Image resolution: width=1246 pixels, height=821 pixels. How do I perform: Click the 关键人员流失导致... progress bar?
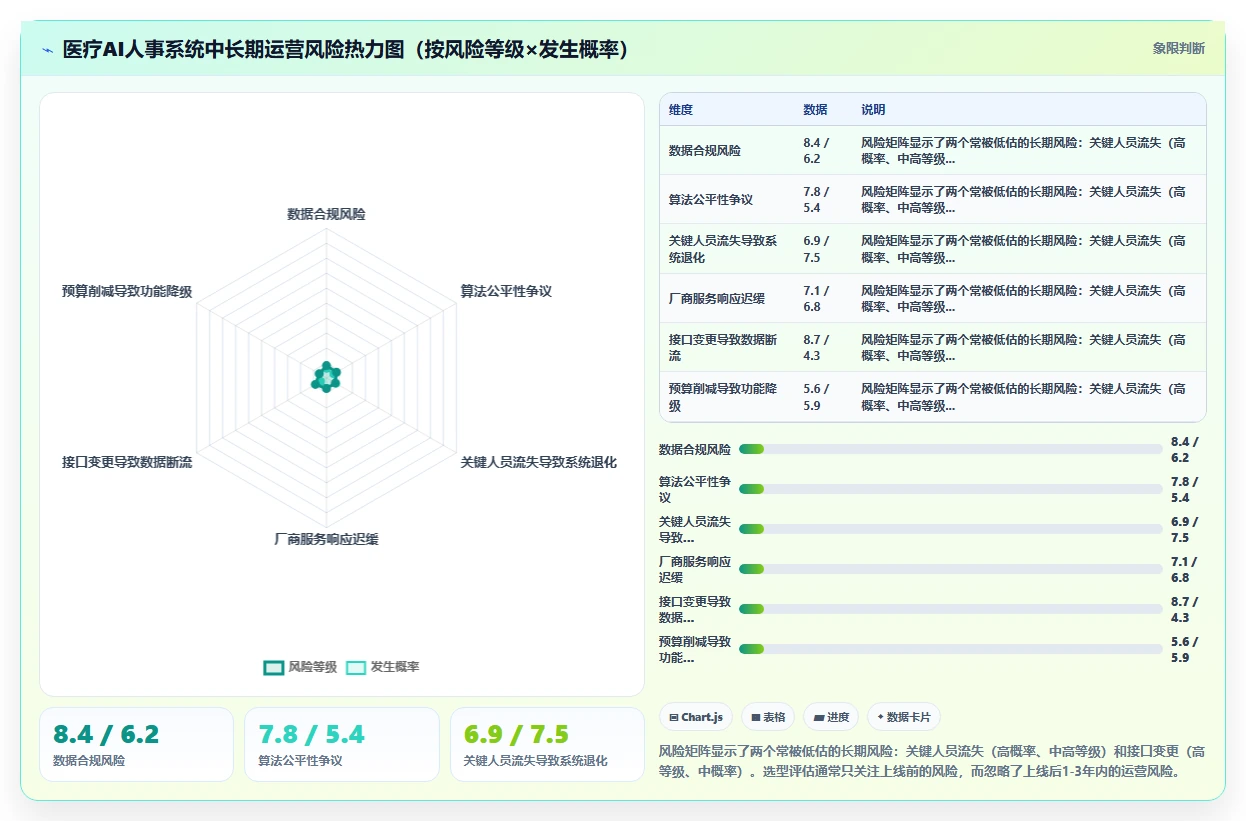(x=951, y=529)
